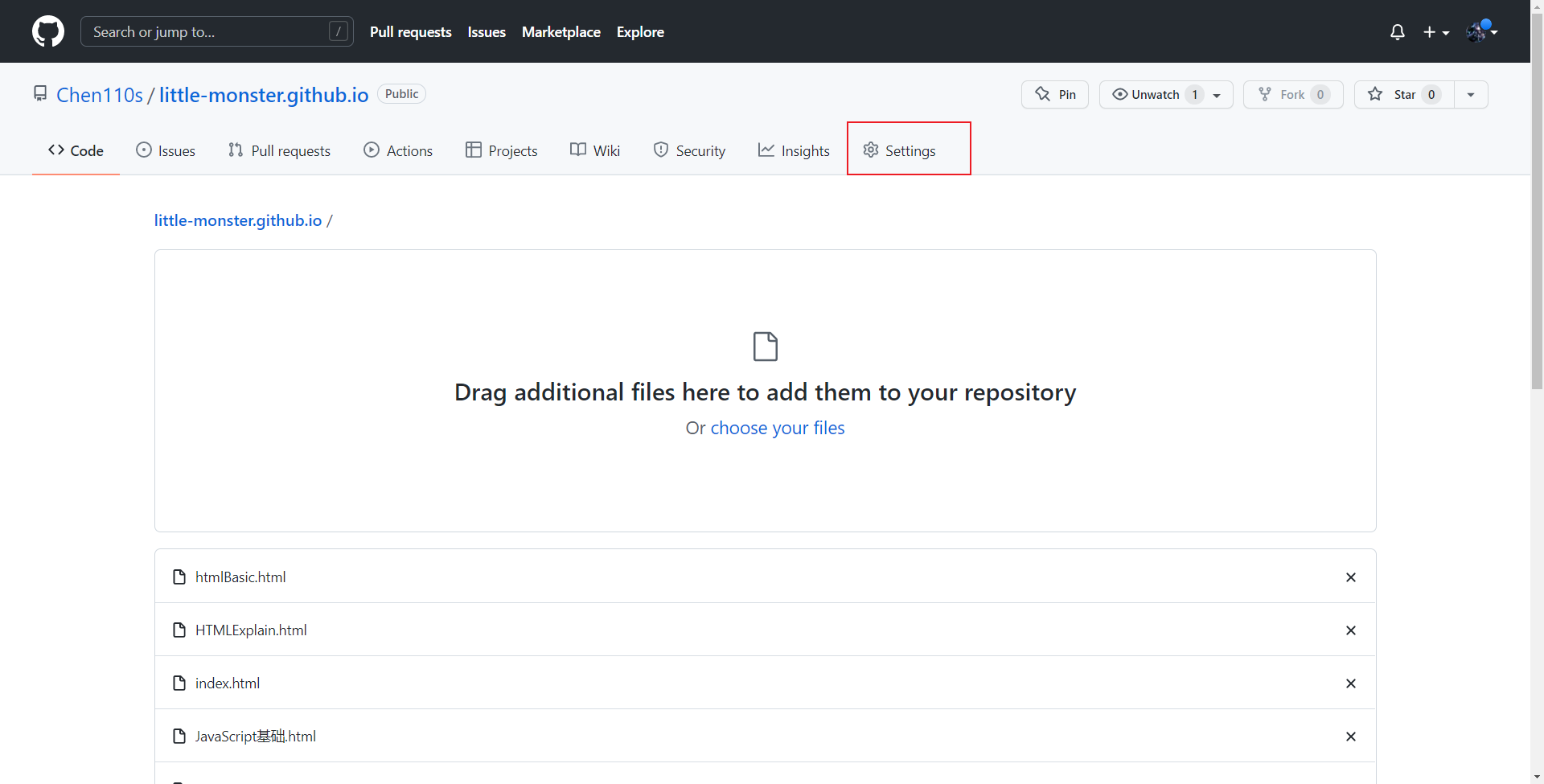The width and height of the screenshot is (1544, 784).
Task: Go to Pull requests in top navigation
Action: 411,32
